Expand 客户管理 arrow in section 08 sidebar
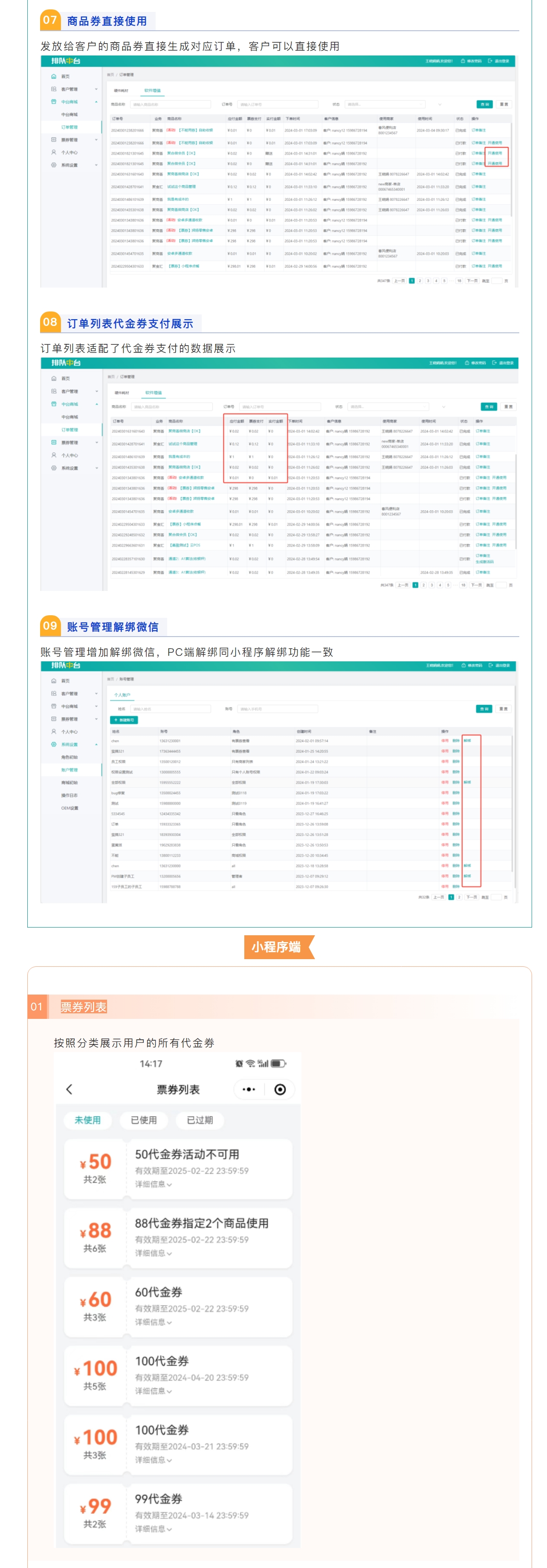 tap(96, 391)
